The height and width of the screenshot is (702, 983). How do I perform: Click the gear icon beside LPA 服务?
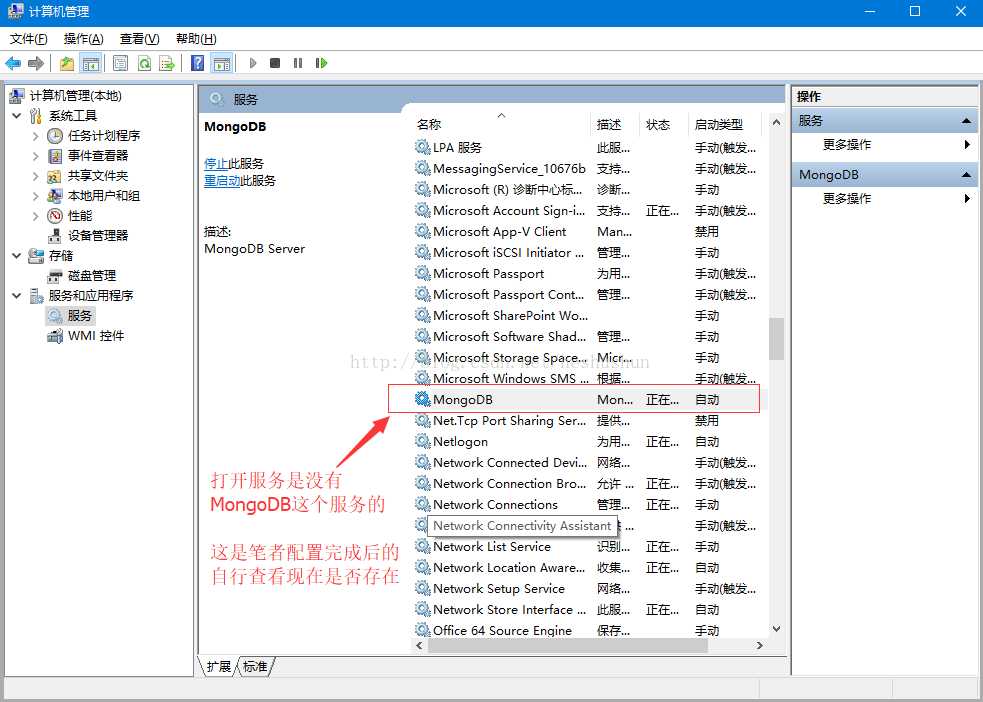click(x=423, y=147)
